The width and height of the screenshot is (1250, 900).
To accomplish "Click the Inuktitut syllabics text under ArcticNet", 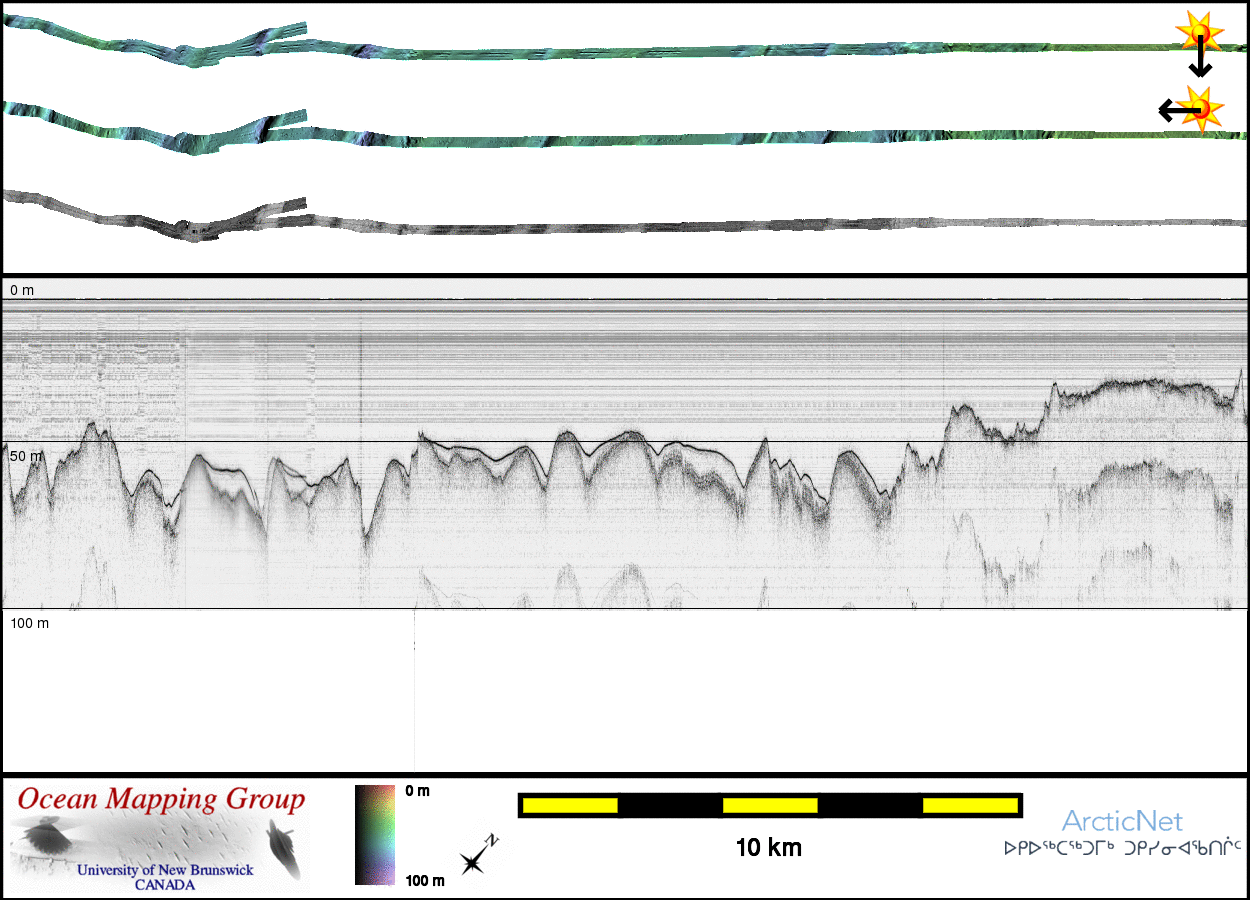I will click(1122, 848).
